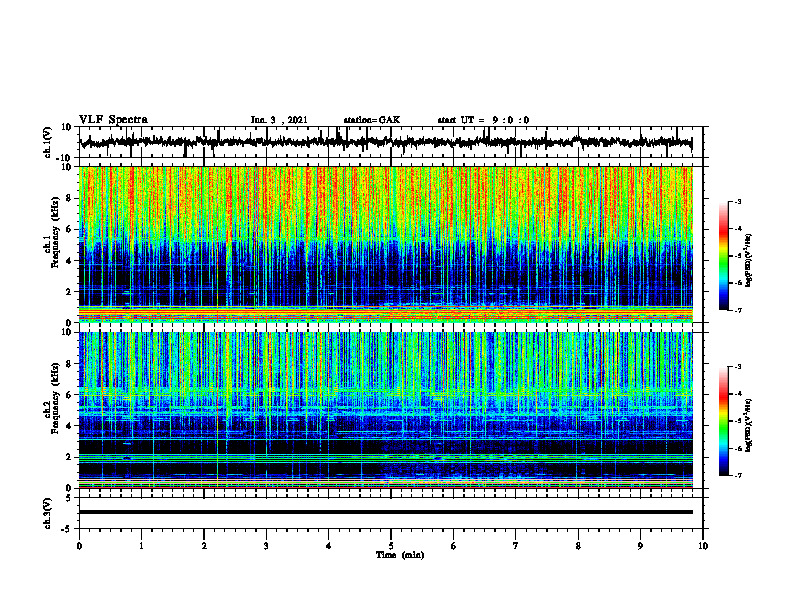Select the "Jan. 3 , 2021" date text

coord(279,120)
